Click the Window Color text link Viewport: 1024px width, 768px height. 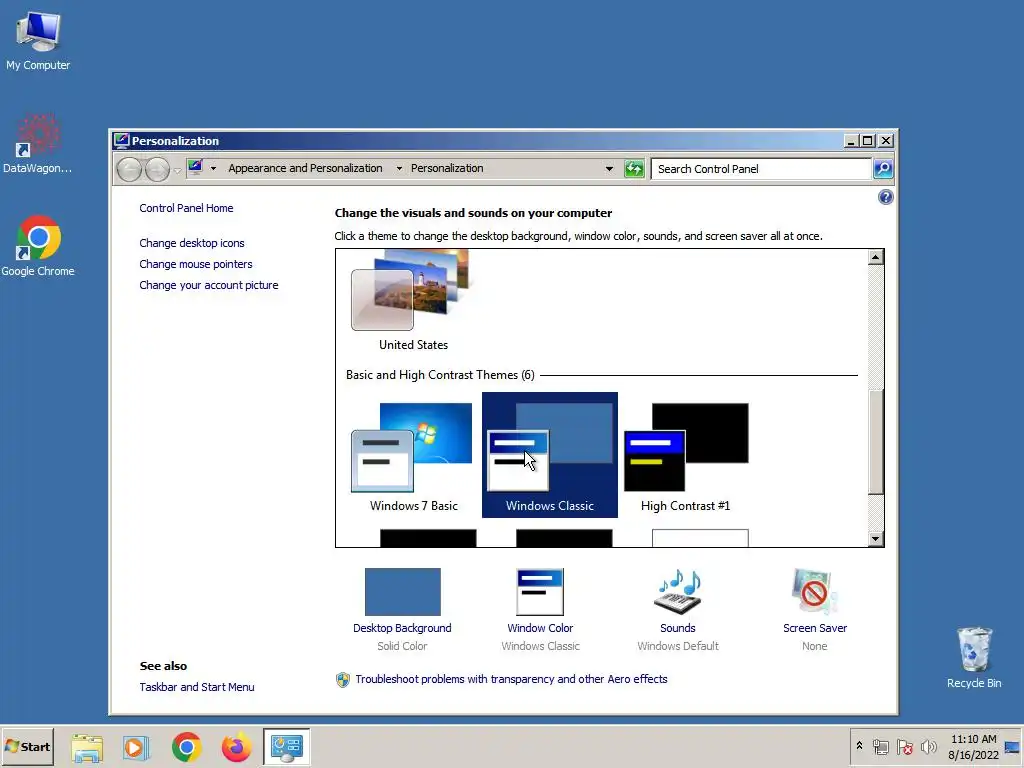click(x=540, y=628)
